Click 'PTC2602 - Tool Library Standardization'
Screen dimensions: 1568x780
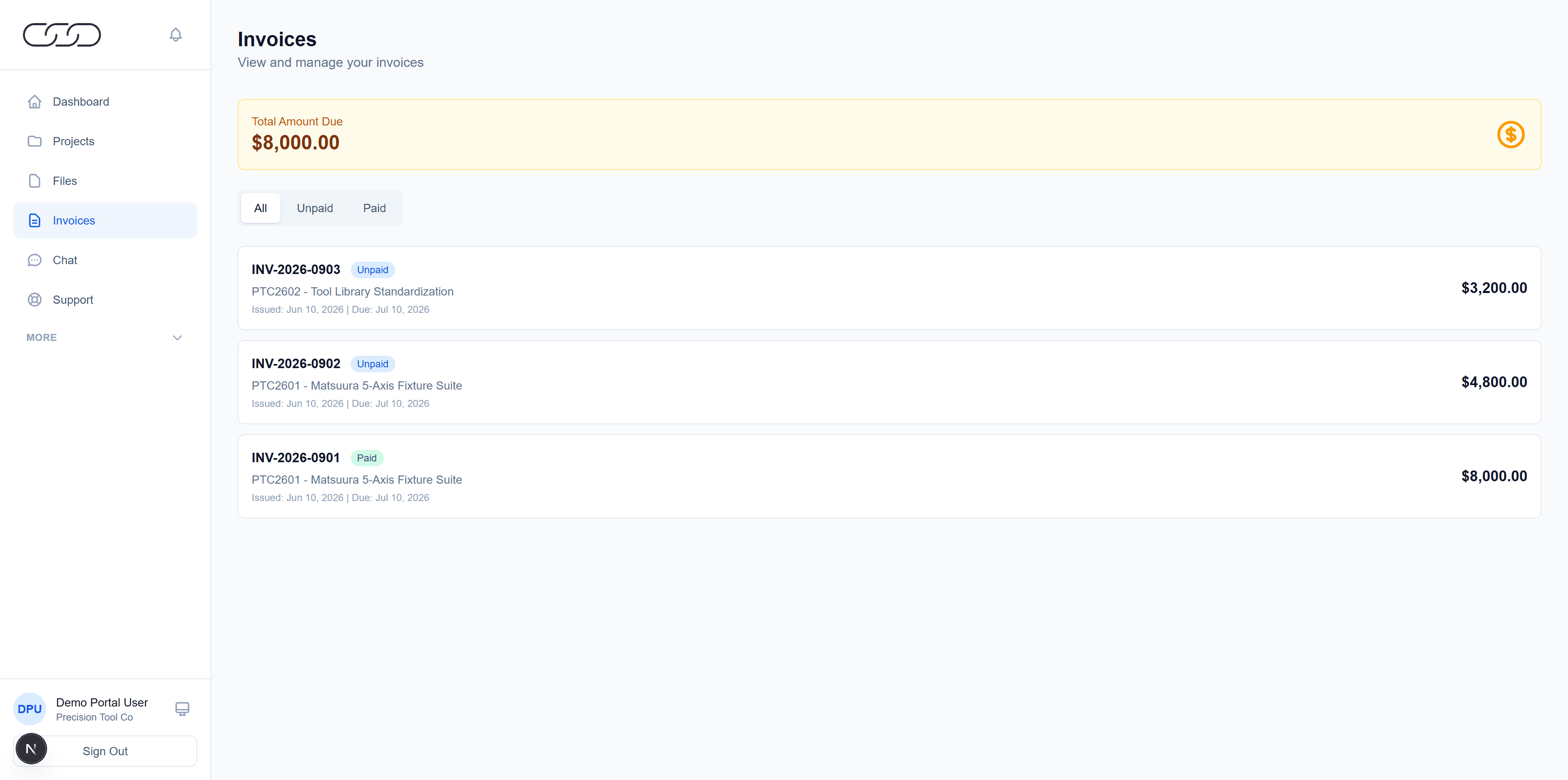(x=352, y=292)
